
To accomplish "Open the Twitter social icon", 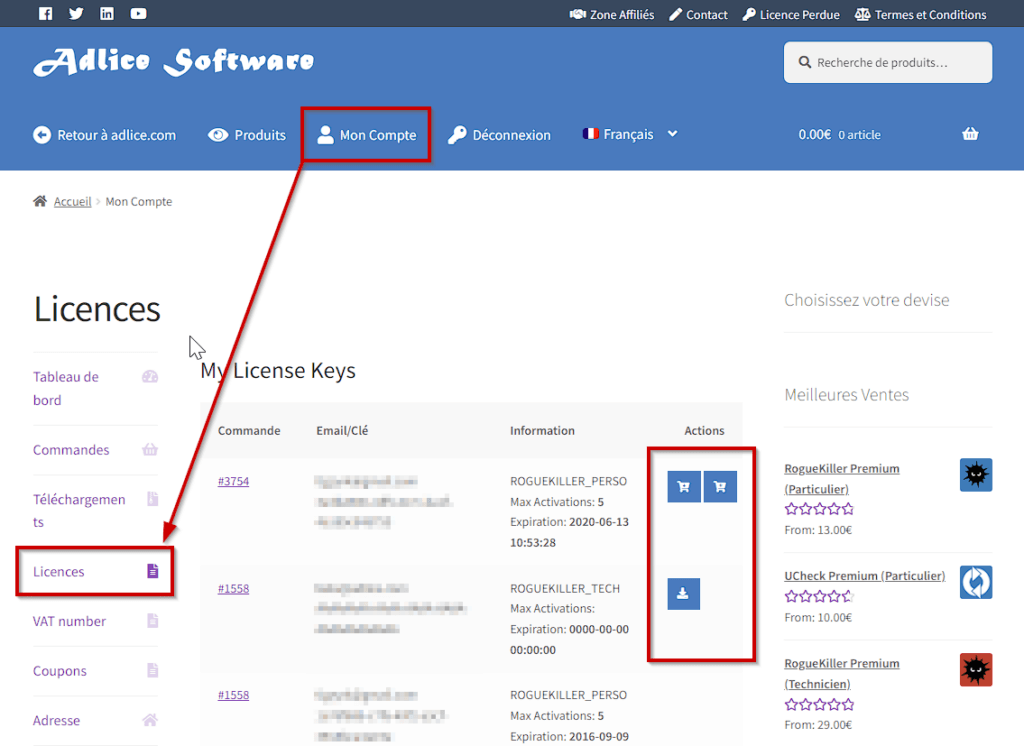I will pyautogui.click(x=76, y=14).
